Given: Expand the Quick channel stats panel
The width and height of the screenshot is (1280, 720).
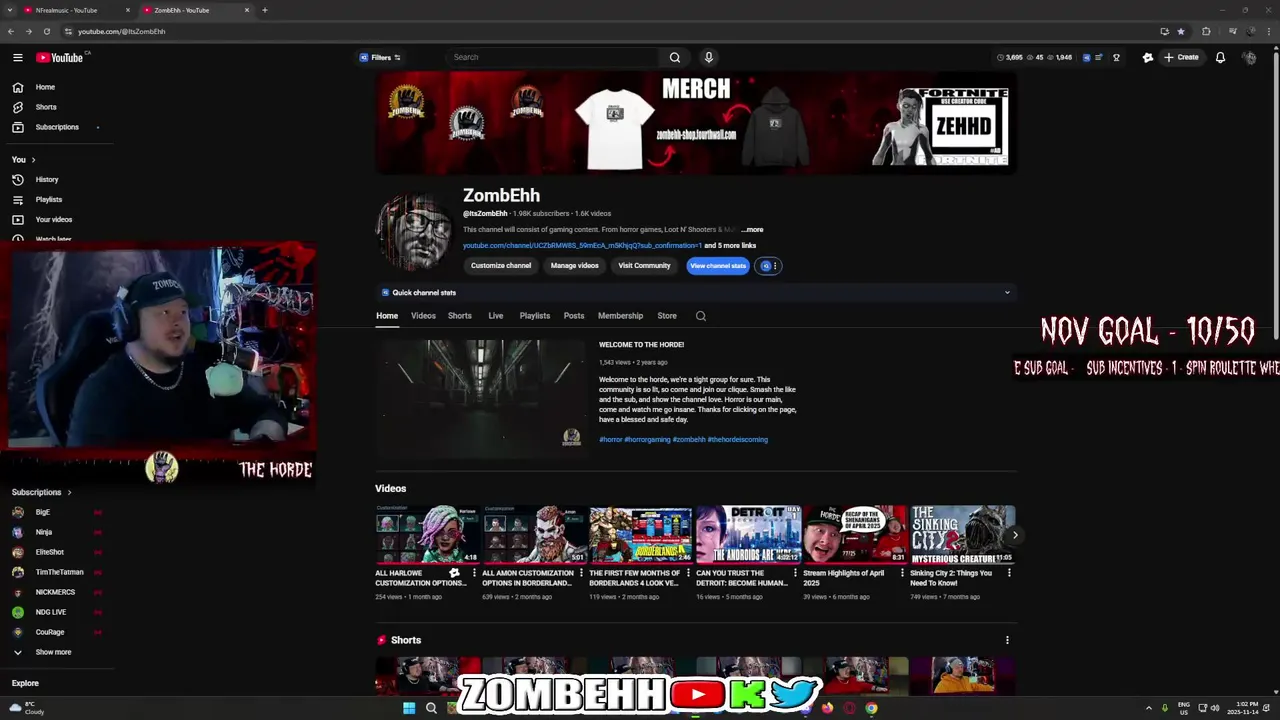Looking at the screenshot, I should tap(1007, 293).
